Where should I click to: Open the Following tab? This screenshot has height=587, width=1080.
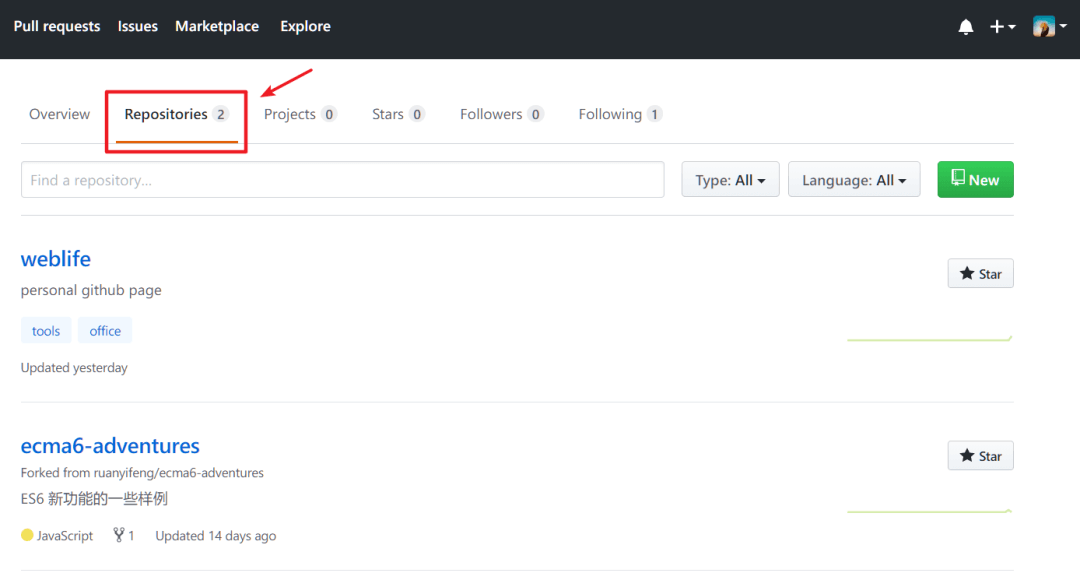click(x=620, y=114)
